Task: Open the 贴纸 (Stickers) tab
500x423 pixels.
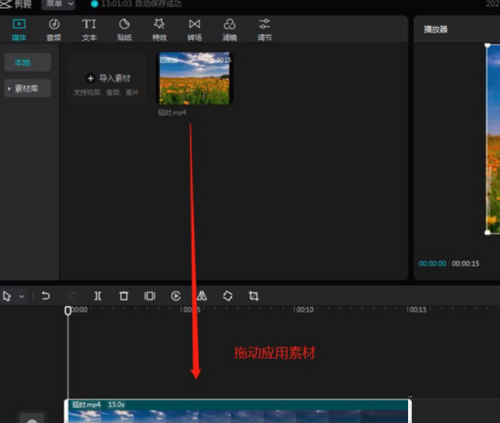Action: click(x=124, y=30)
